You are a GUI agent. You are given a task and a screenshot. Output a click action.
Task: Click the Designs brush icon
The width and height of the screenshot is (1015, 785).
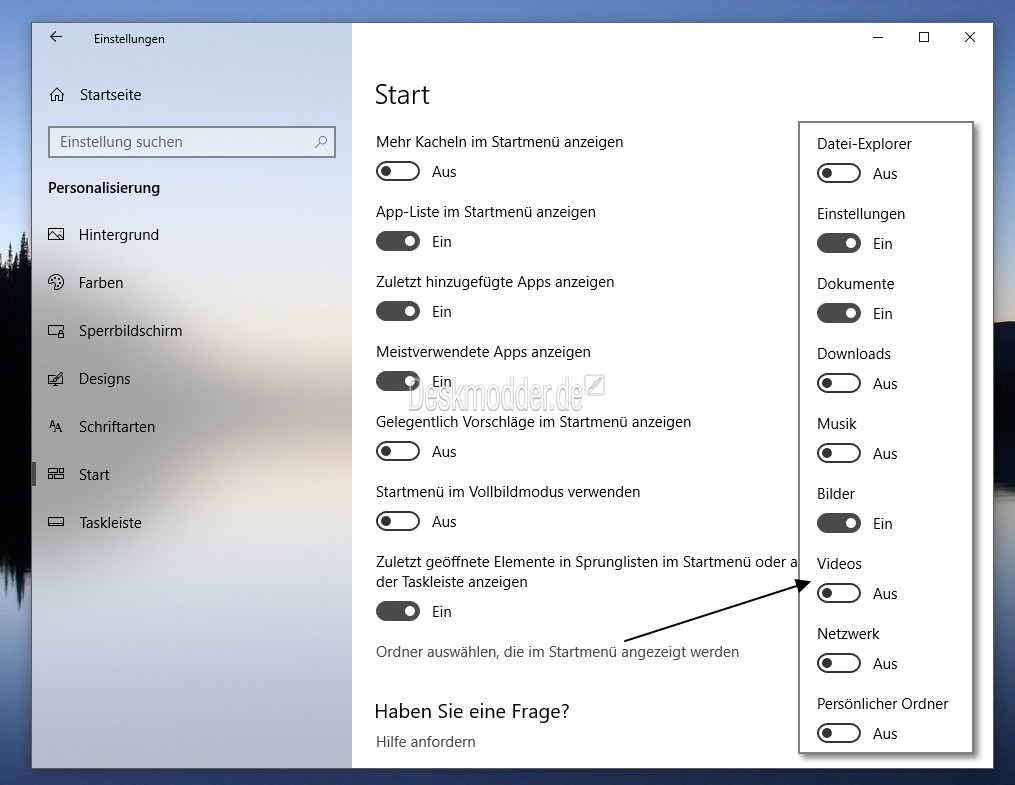[x=56, y=379]
